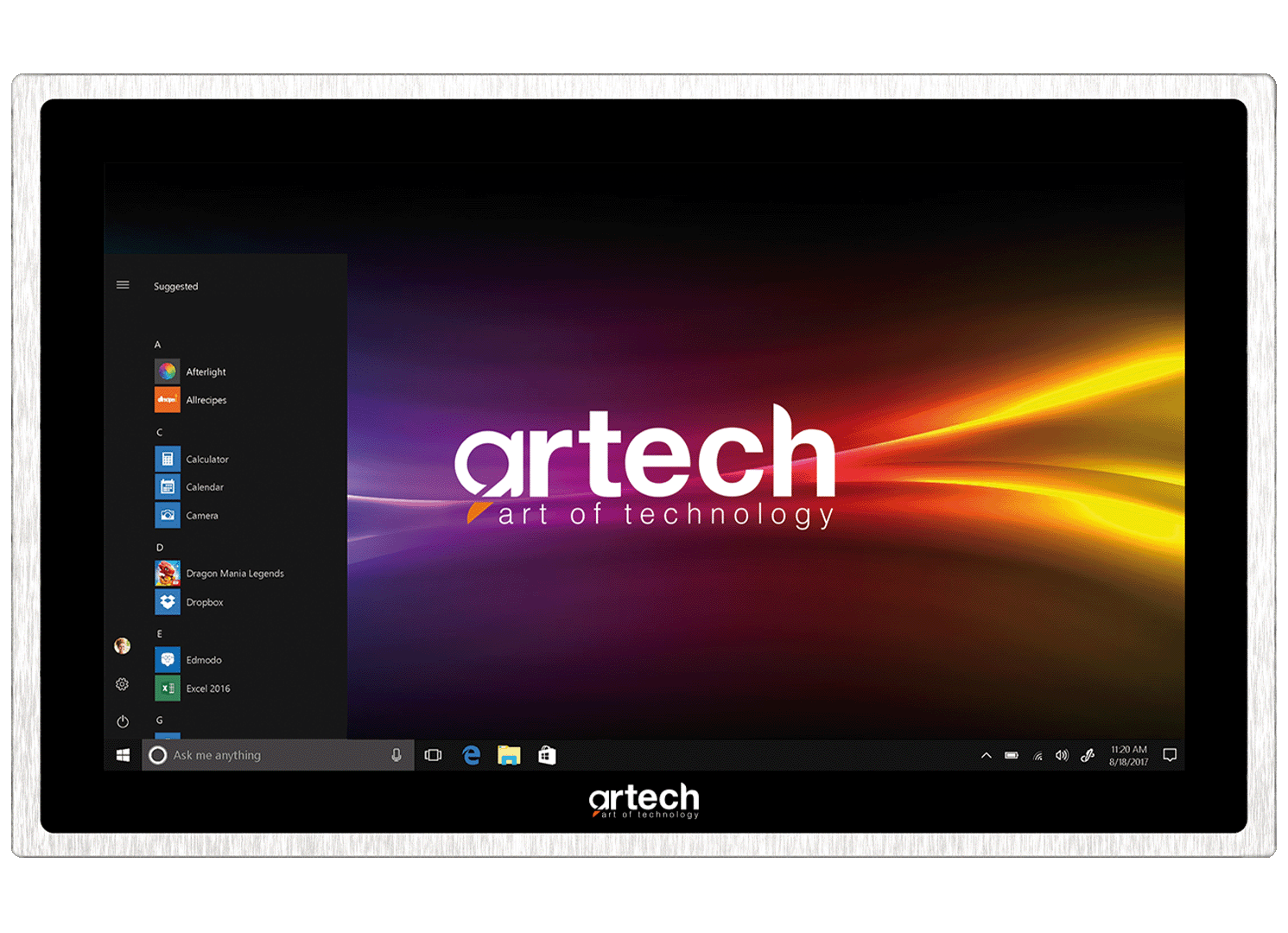Open Excel 2016
1288x933 pixels.
point(168,689)
